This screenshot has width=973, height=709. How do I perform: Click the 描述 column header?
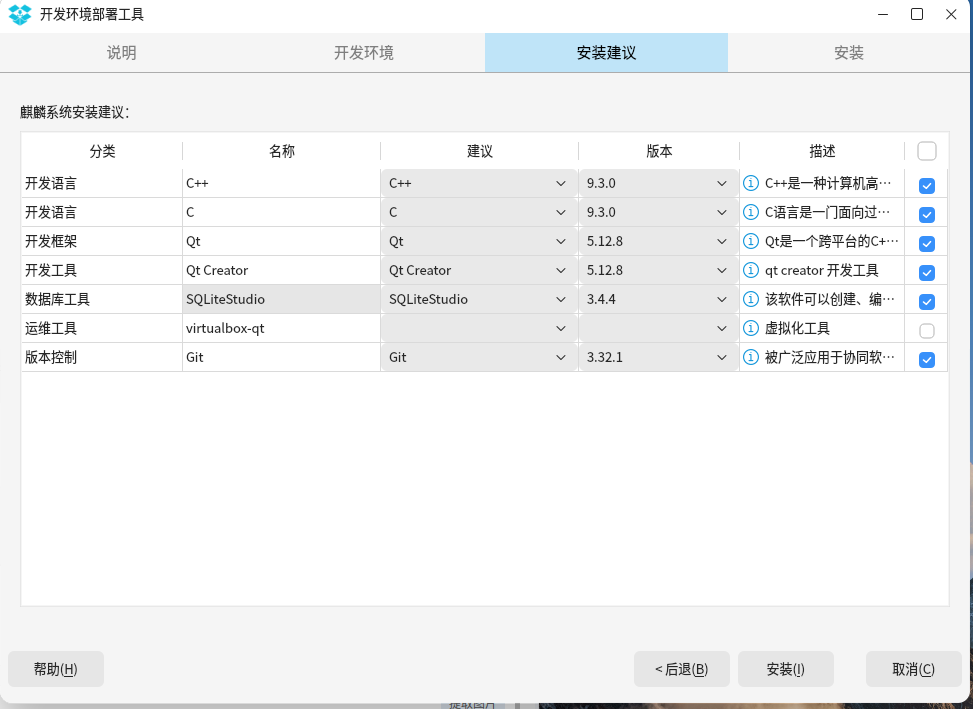click(x=822, y=151)
